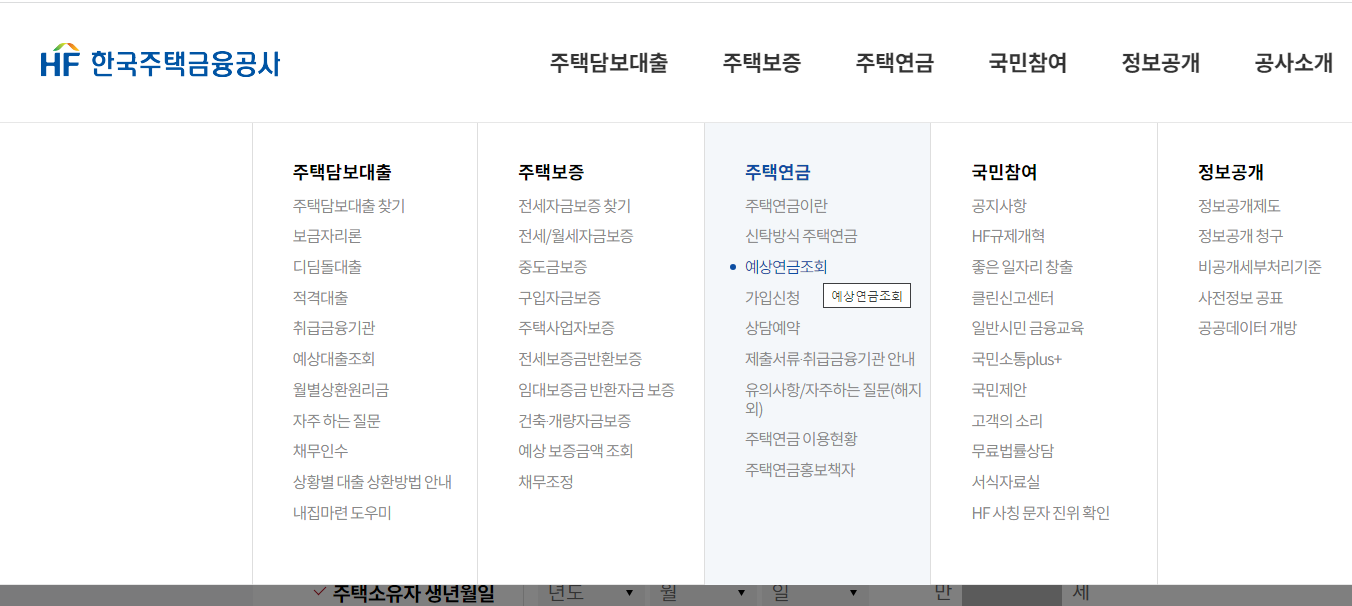Select the 국민참여 column heading
The height and width of the screenshot is (606, 1352).
click(x=1004, y=172)
